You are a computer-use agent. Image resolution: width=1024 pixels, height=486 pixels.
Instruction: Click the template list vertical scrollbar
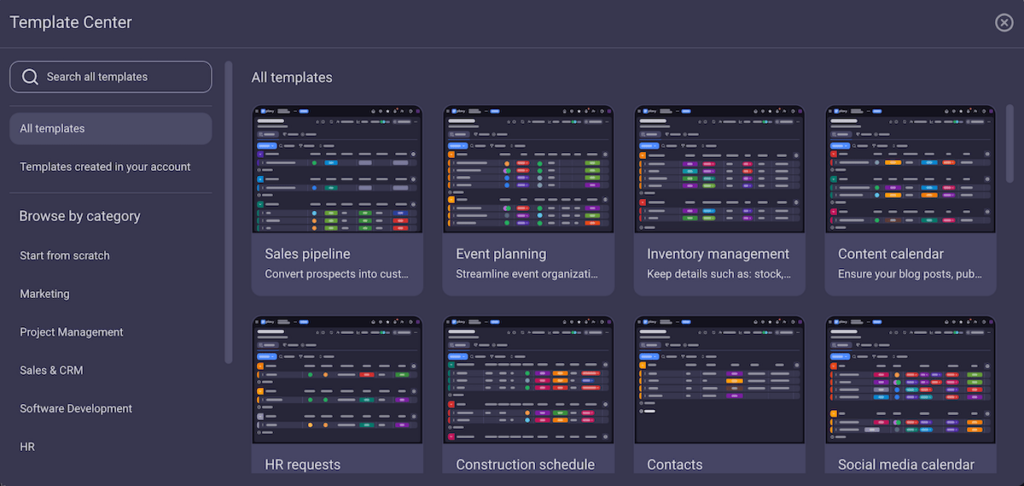[1010, 140]
